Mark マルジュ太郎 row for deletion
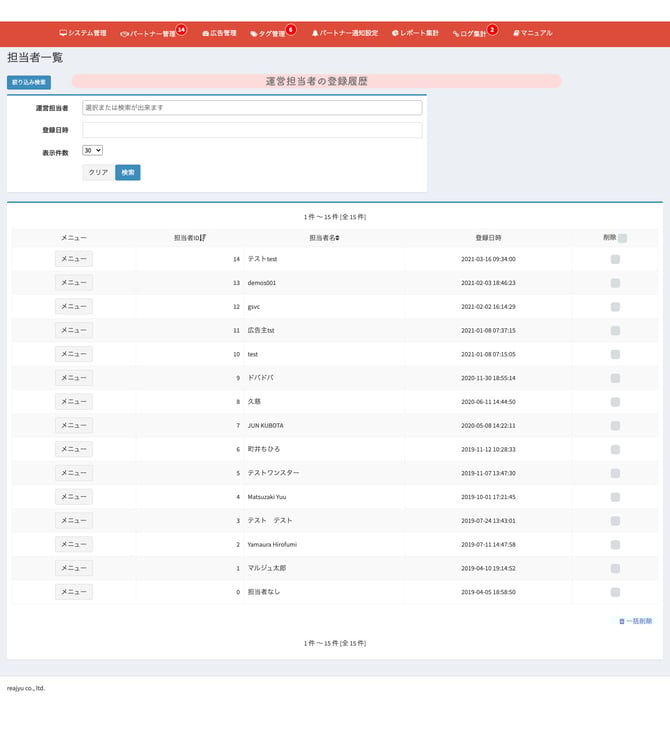Viewport: 670px width, 729px height. [615, 568]
